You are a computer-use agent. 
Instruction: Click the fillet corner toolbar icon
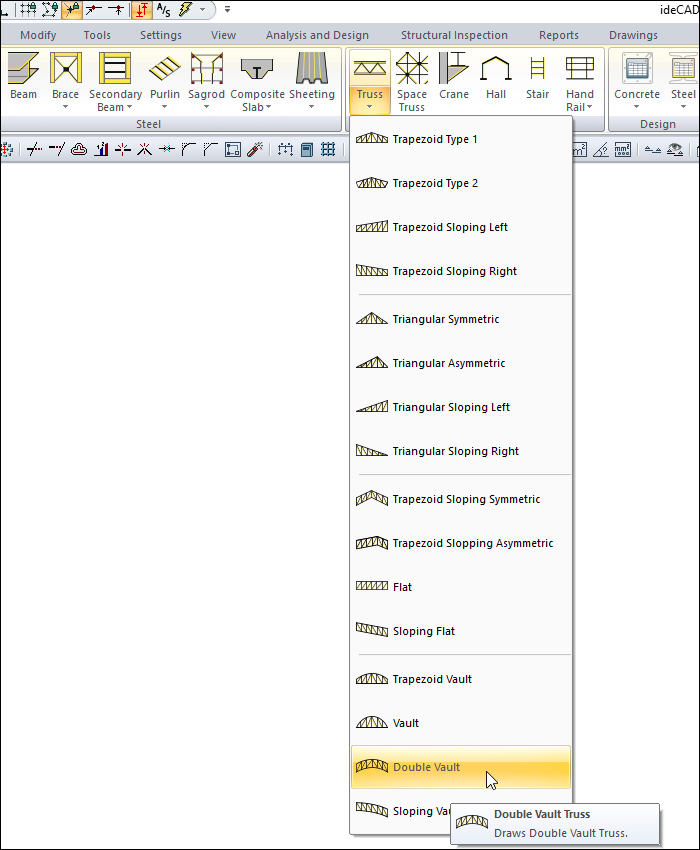click(189, 149)
